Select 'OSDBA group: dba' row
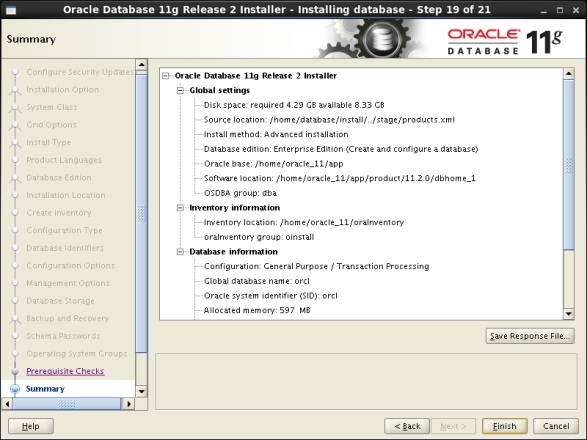This screenshot has height=440, width=587. (x=240, y=193)
